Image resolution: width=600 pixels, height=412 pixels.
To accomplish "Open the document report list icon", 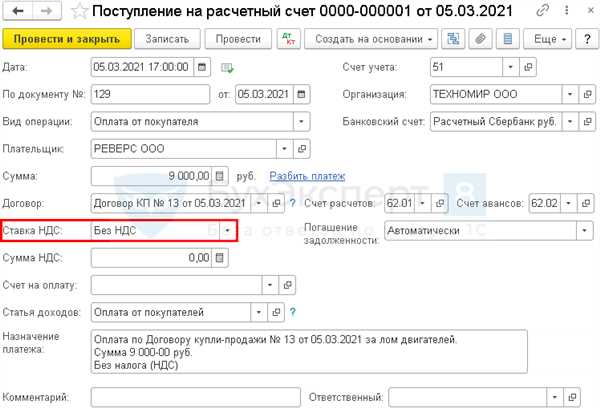I will pos(508,39).
